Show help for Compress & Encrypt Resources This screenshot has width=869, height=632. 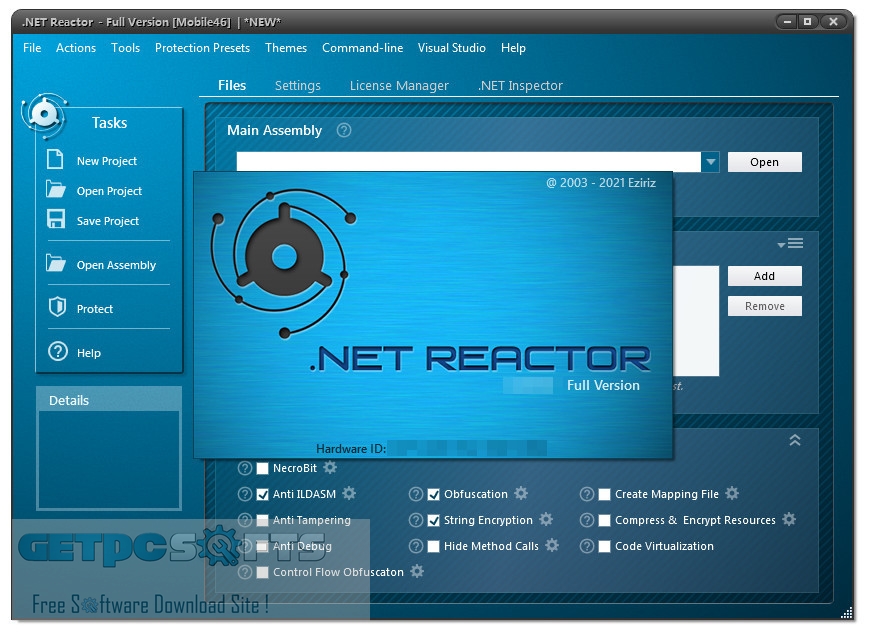(587, 520)
